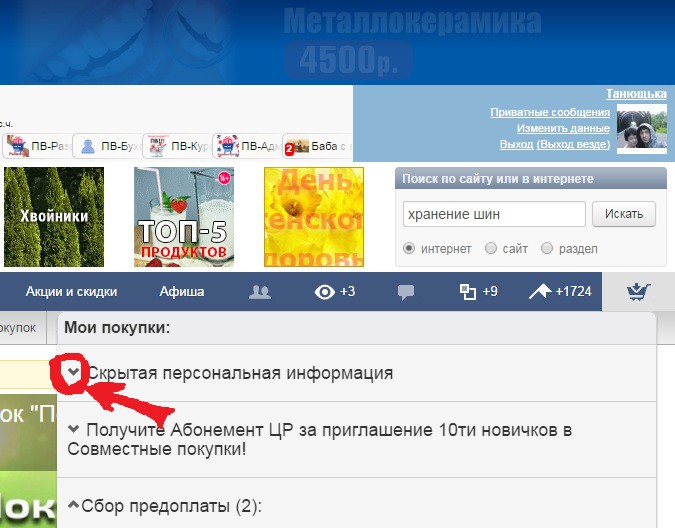Screen dimensions: 675x528
Task: Click the search field containing хранение шин
Action: point(493,214)
